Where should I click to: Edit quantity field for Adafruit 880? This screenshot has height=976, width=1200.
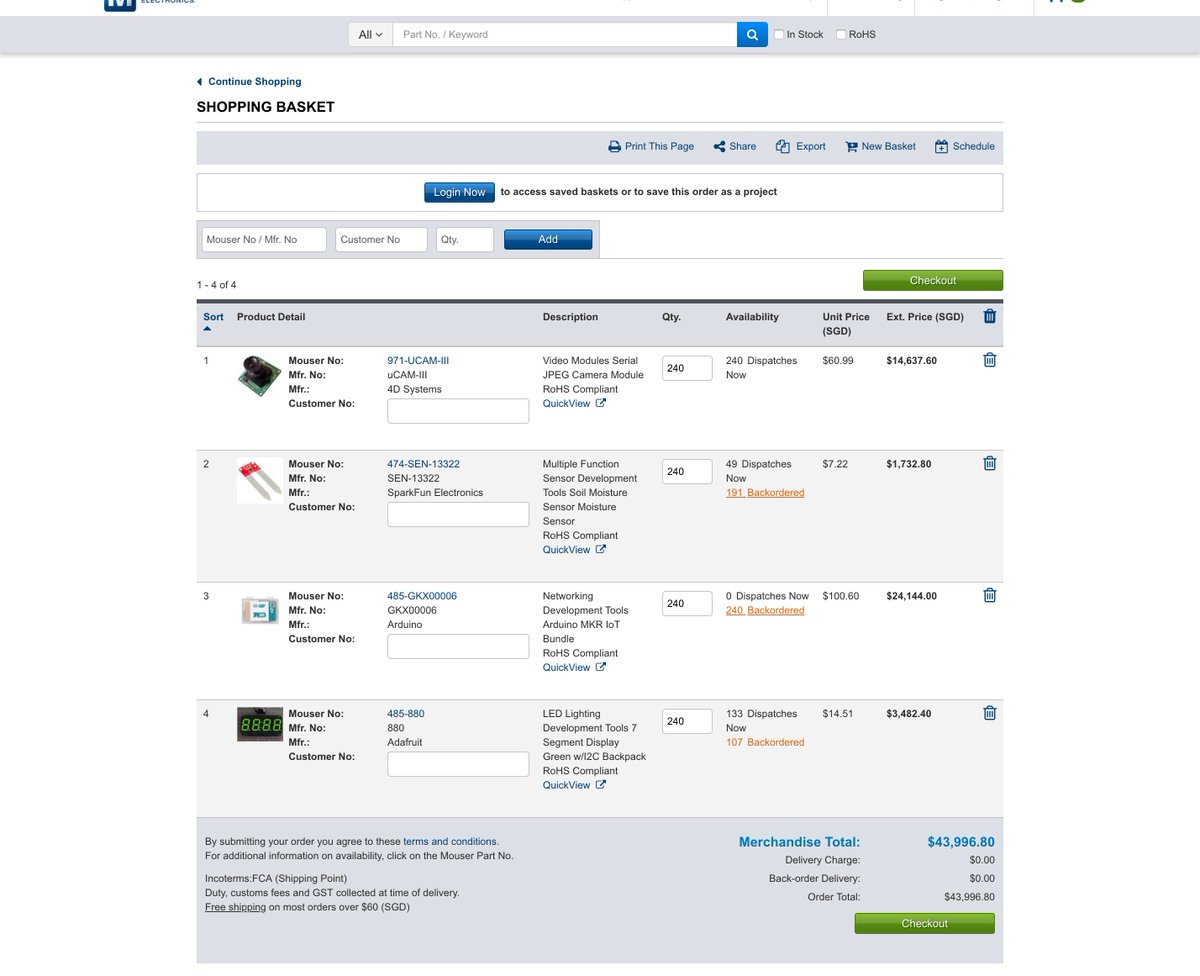tap(687, 721)
